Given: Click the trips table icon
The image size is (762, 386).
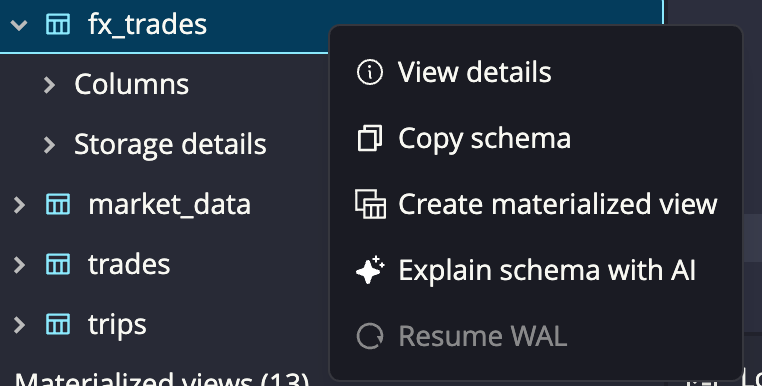Looking at the screenshot, I should [x=58, y=324].
